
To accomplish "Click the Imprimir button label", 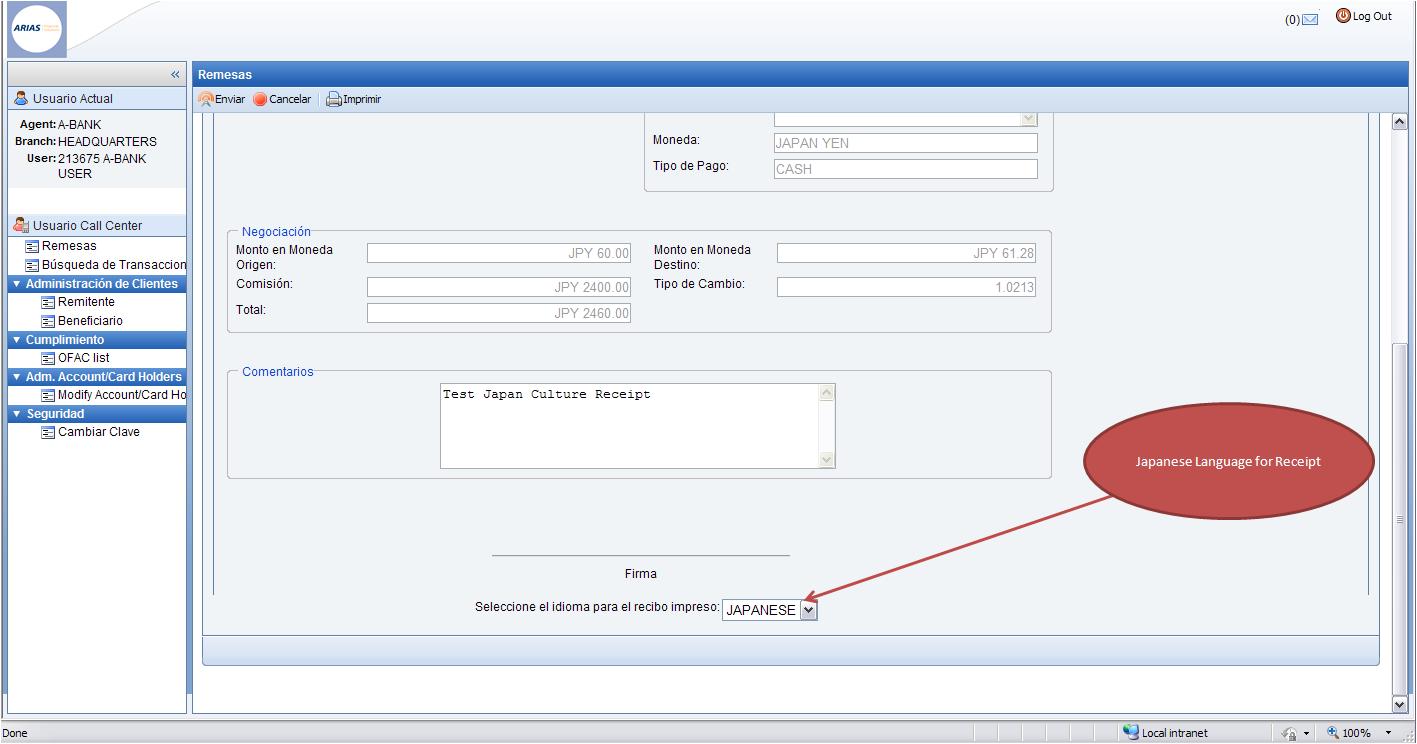I will [362, 100].
